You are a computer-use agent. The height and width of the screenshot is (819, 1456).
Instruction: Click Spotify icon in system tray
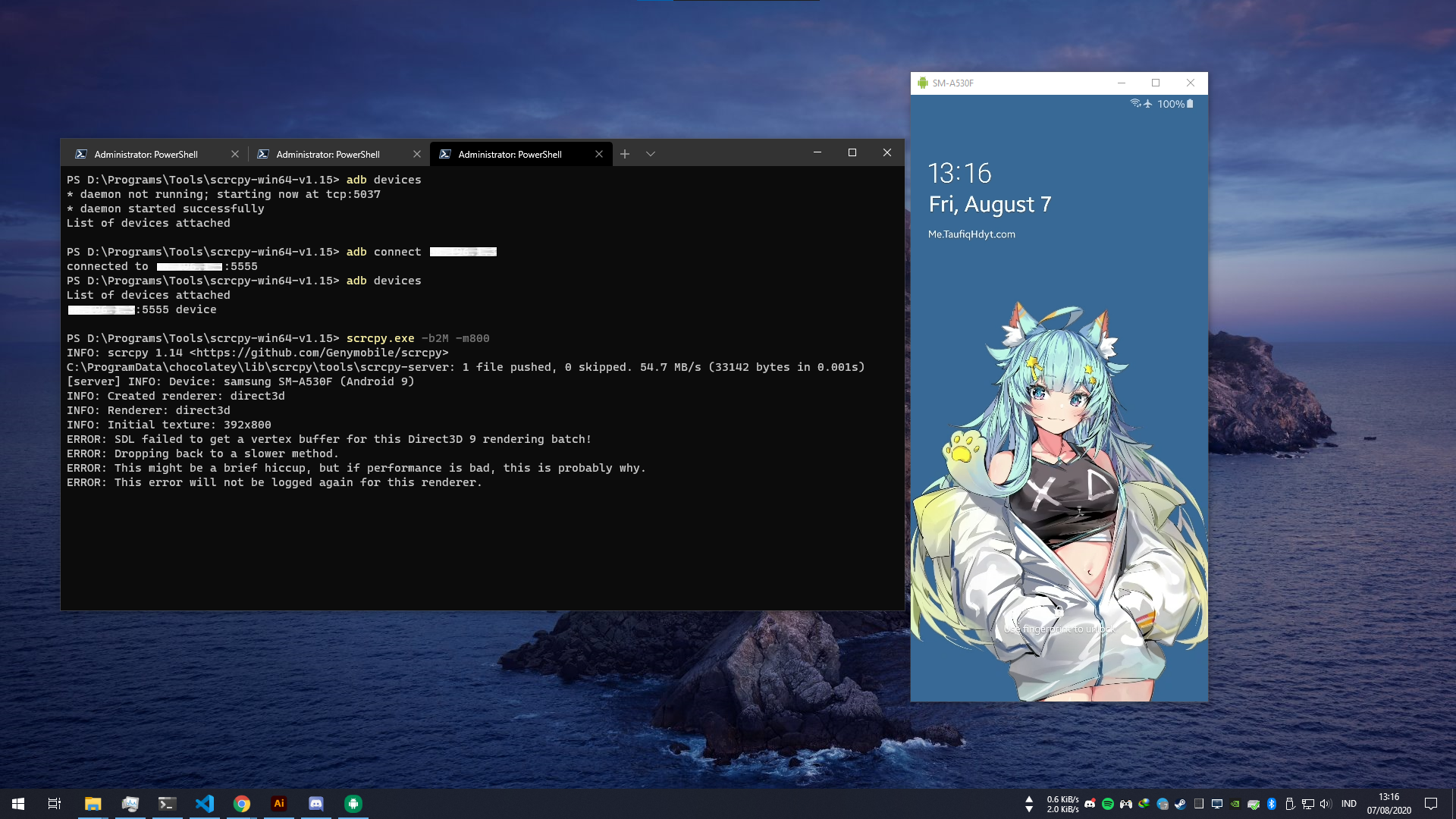(x=1108, y=804)
